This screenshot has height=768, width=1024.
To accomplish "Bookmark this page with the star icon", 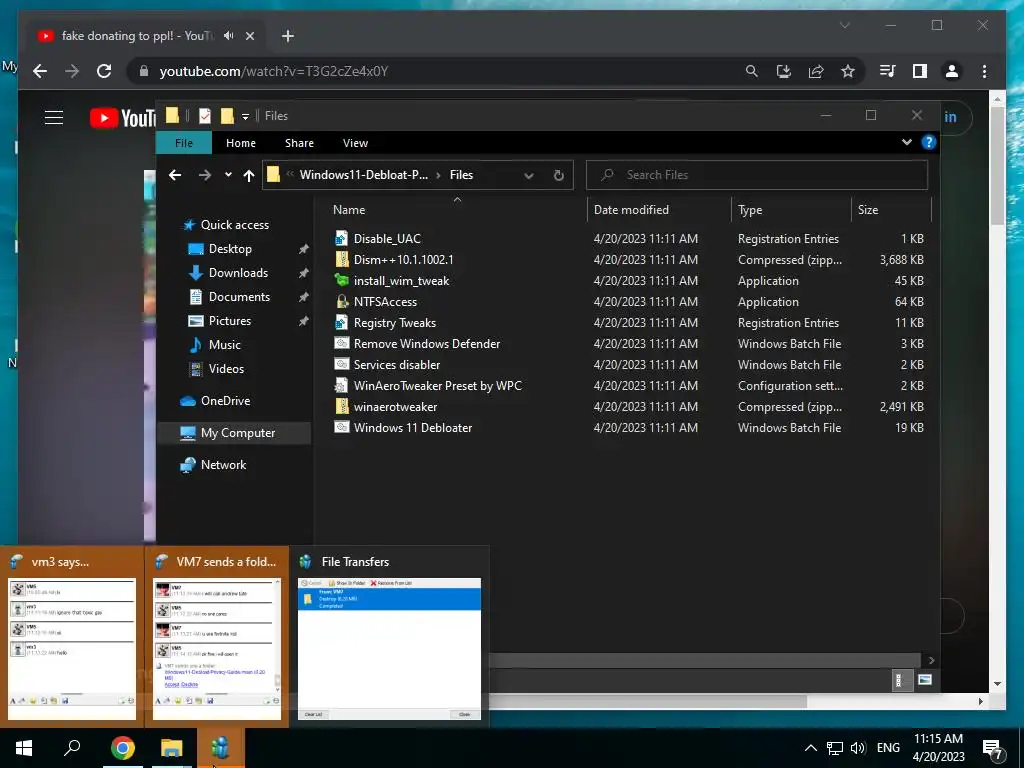I will pyautogui.click(x=848, y=71).
